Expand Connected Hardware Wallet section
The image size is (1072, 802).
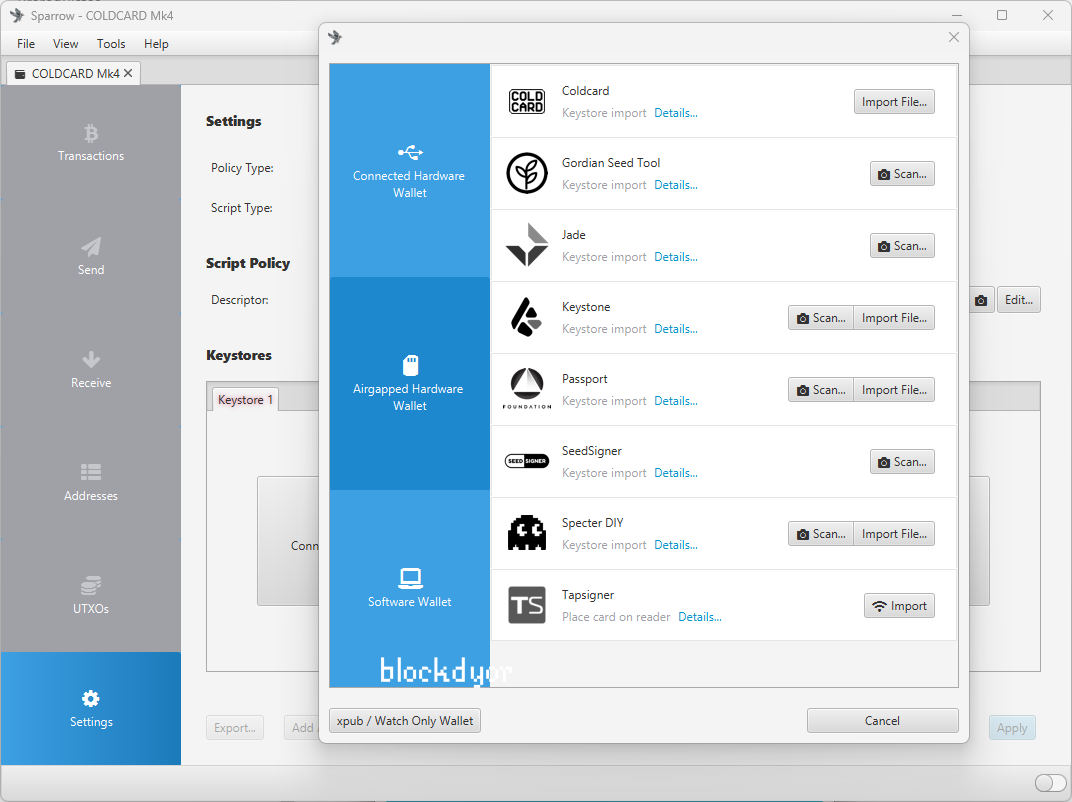coord(409,171)
